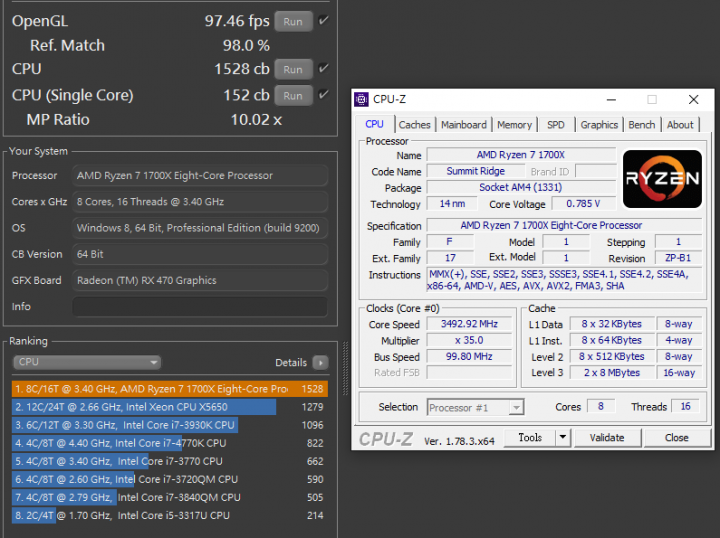Select ranking row Intel Core i5-3317U
The height and width of the screenshot is (538, 720).
[170, 516]
